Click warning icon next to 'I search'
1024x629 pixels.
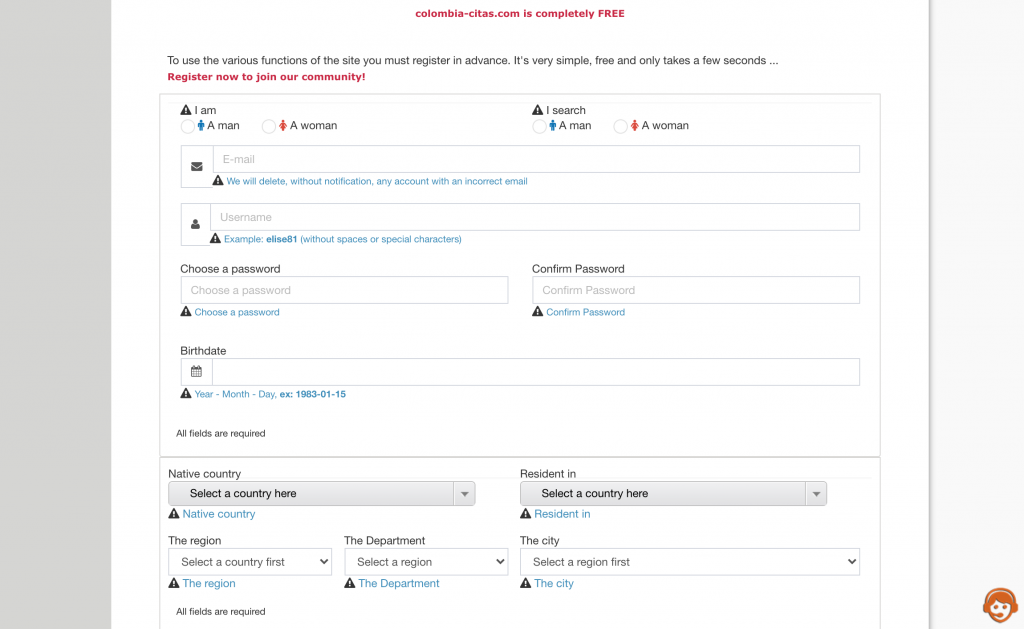tap(537, 110)
